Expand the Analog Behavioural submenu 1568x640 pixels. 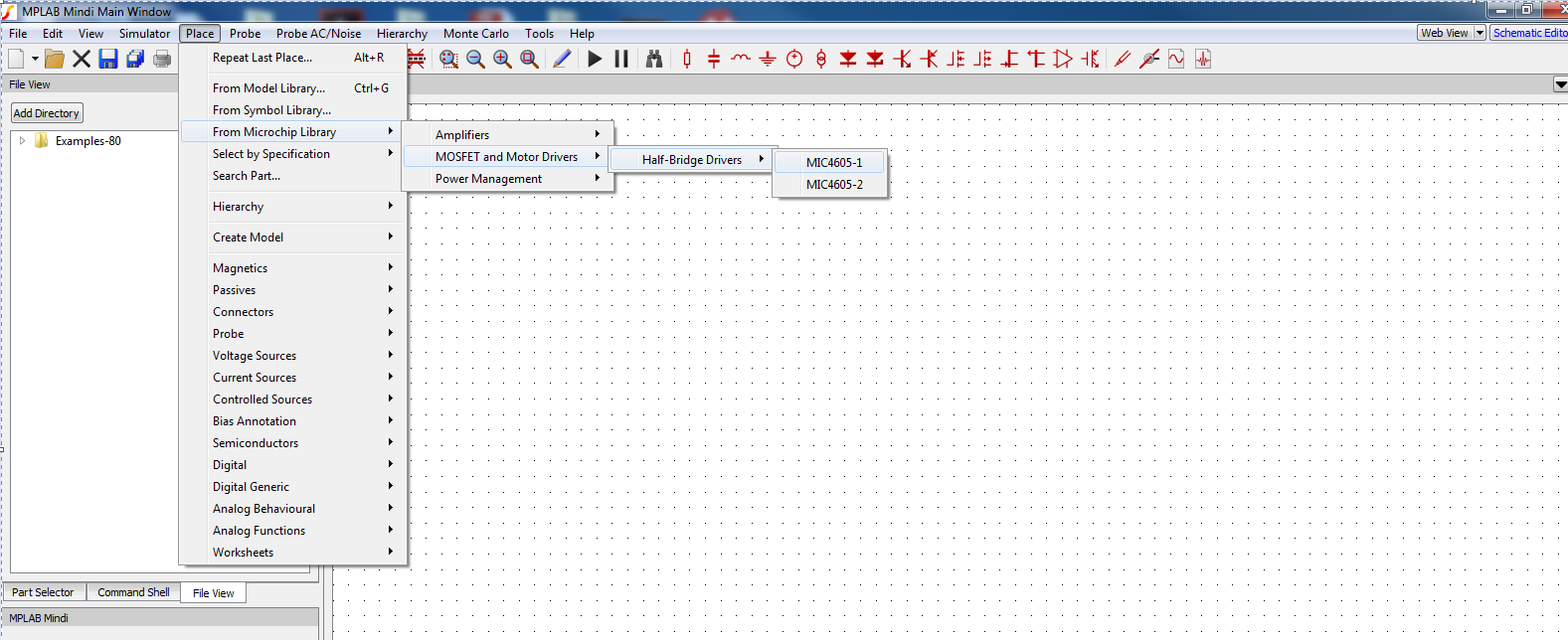[x=293, y=509]
